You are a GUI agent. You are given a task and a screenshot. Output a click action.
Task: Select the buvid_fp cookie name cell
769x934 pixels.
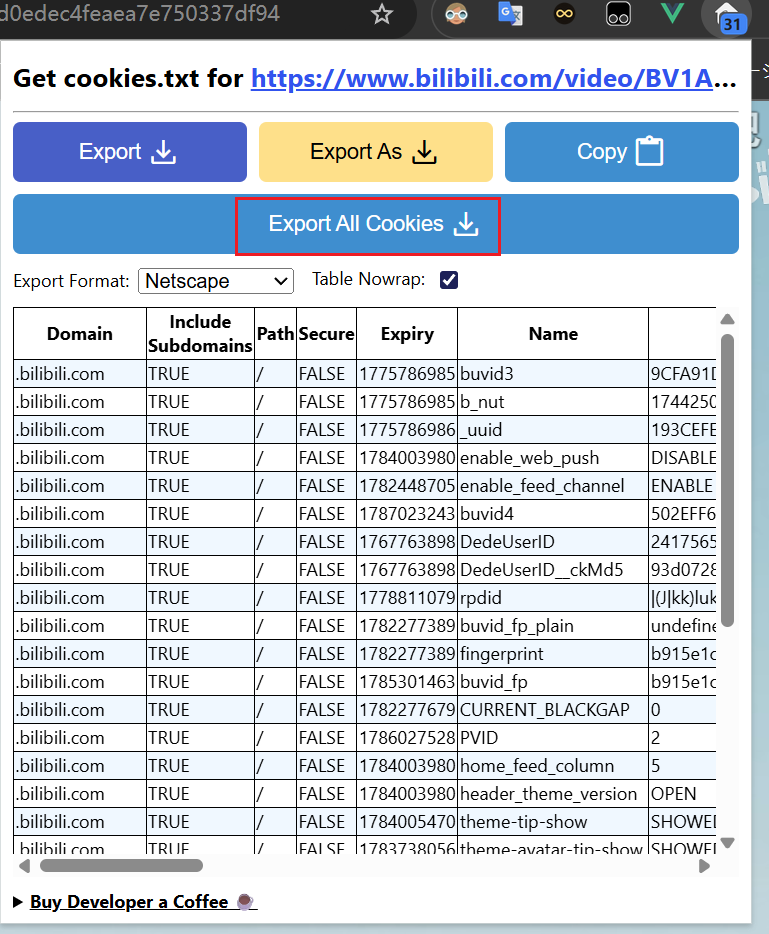coord(553,681)
